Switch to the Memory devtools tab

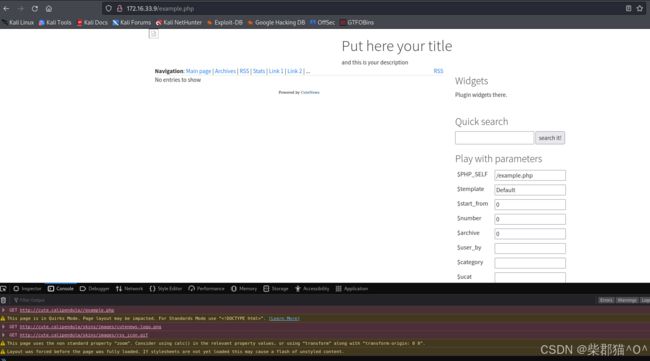coord(244,288)
